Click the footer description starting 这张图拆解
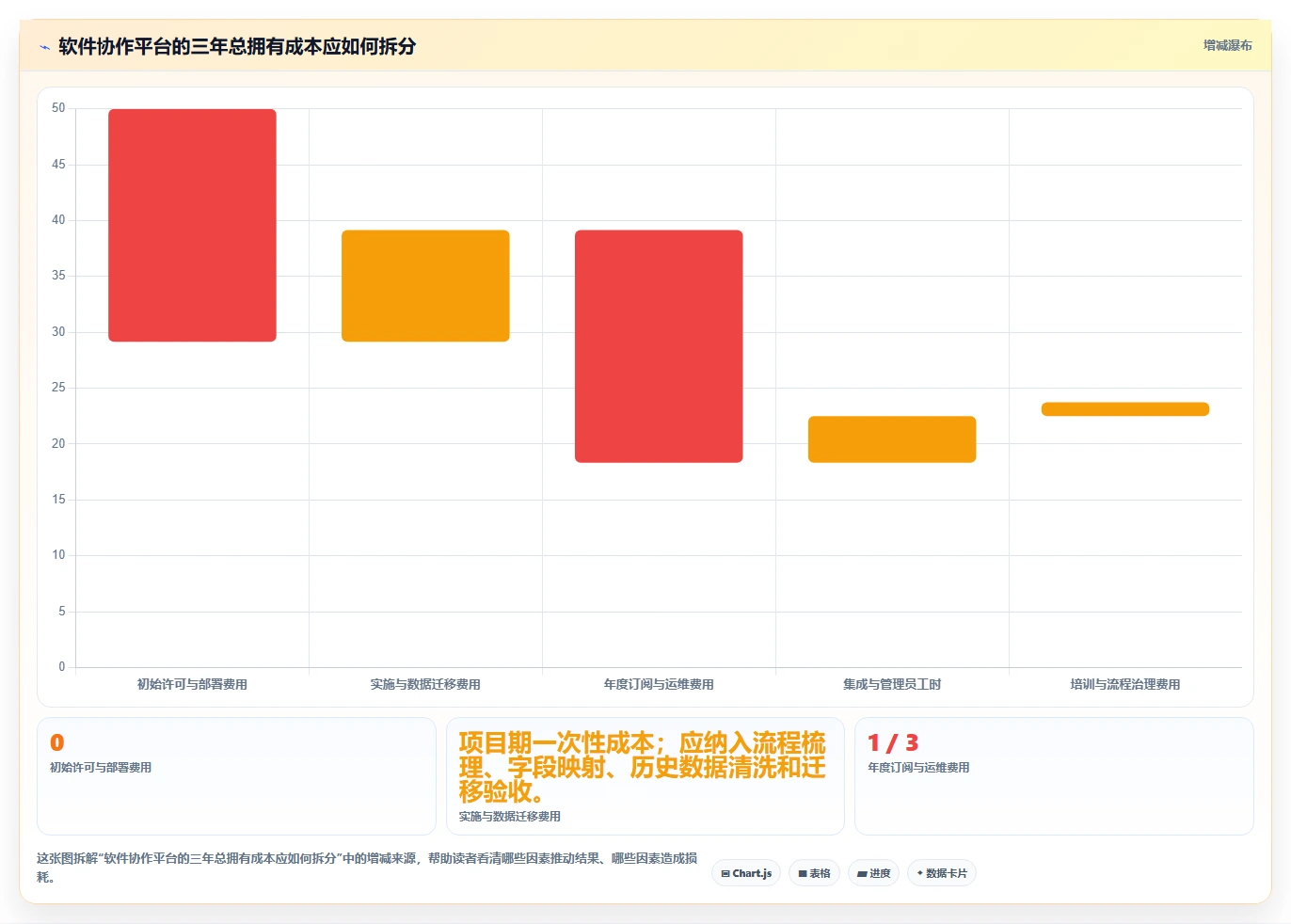The image size is (1291, 924). (367, 868)
